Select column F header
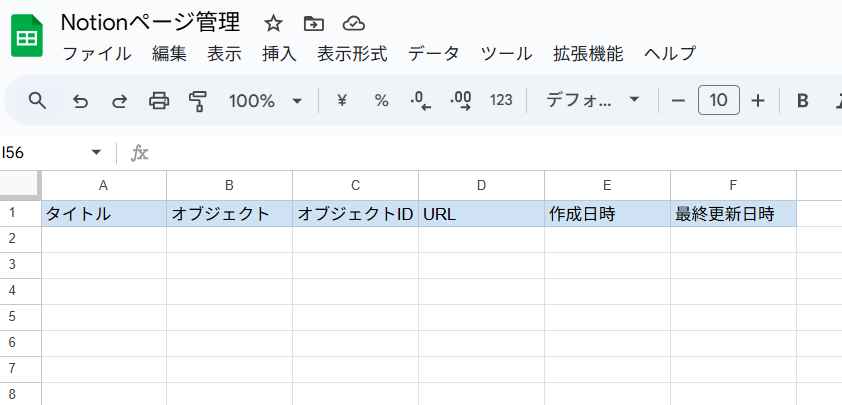This screenshot has width=842, height=405. point(734,185)
